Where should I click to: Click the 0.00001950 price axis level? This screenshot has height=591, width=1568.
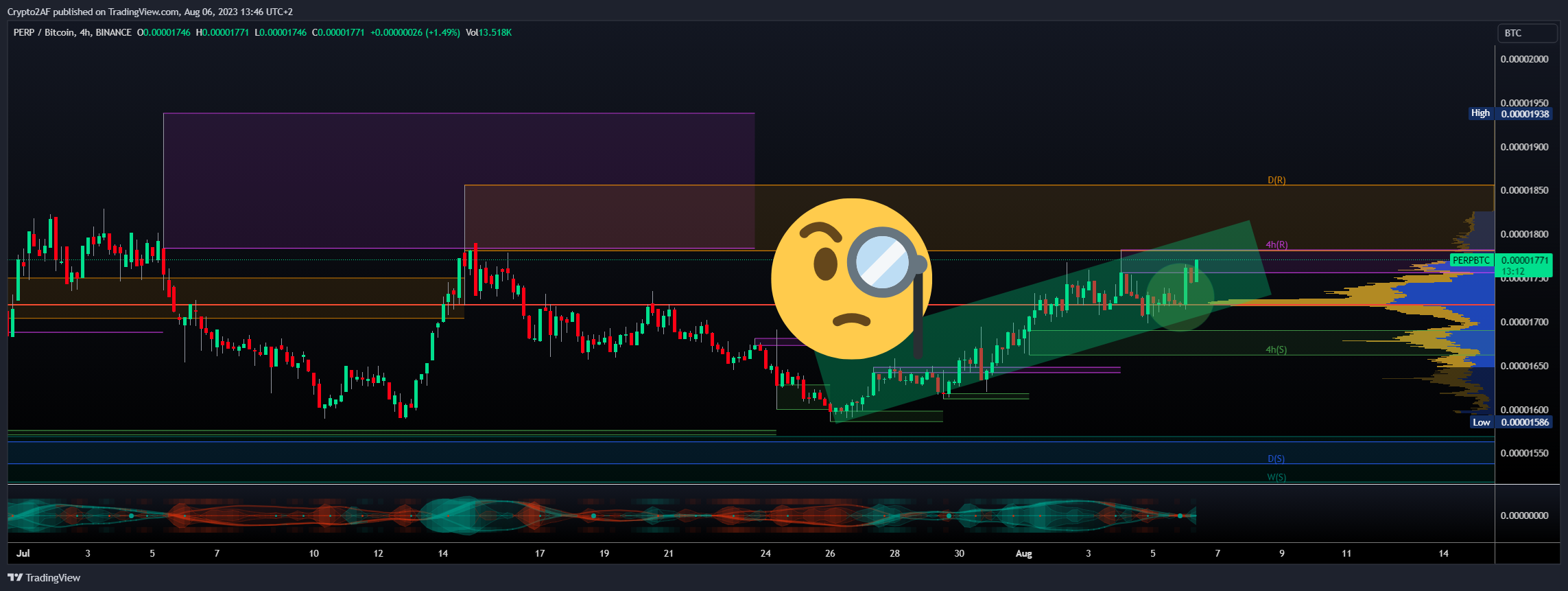[x=1524, y=103]
